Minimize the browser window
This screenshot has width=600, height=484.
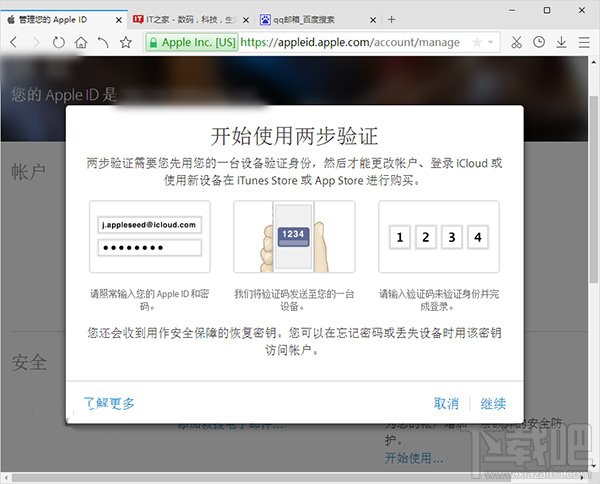(x=512, y=11)
